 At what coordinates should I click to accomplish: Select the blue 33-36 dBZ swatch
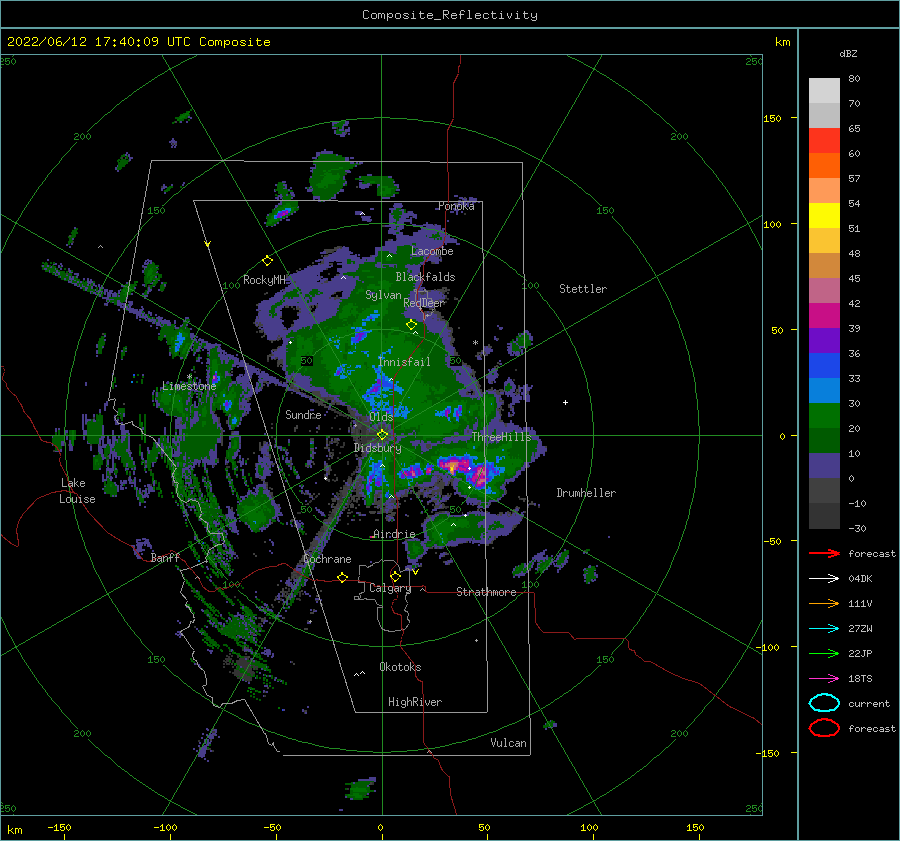[x=824, y=366]
